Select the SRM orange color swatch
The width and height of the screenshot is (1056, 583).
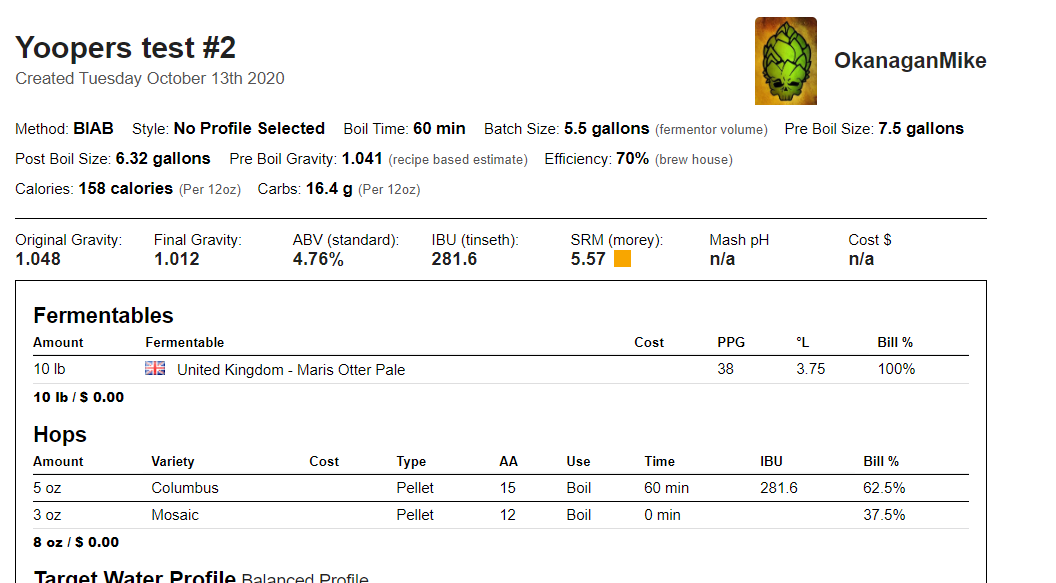(x=622, y=259)
